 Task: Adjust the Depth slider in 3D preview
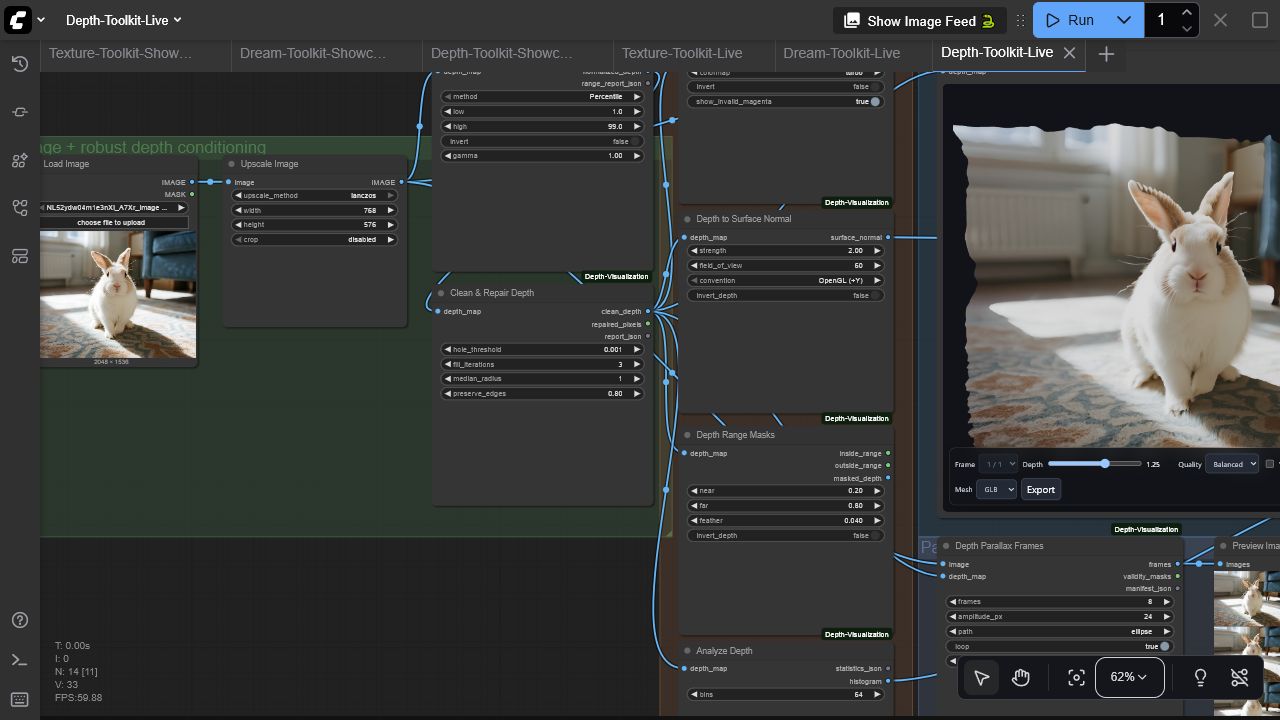pos(1095,464)
